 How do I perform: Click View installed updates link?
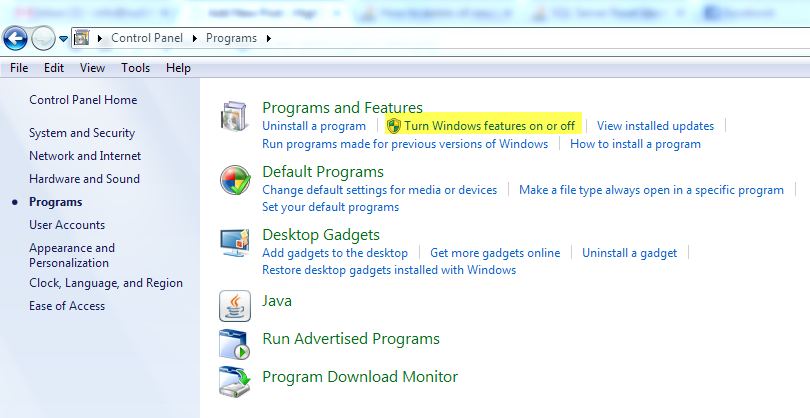pyautogui.click(x=656, y=126)
